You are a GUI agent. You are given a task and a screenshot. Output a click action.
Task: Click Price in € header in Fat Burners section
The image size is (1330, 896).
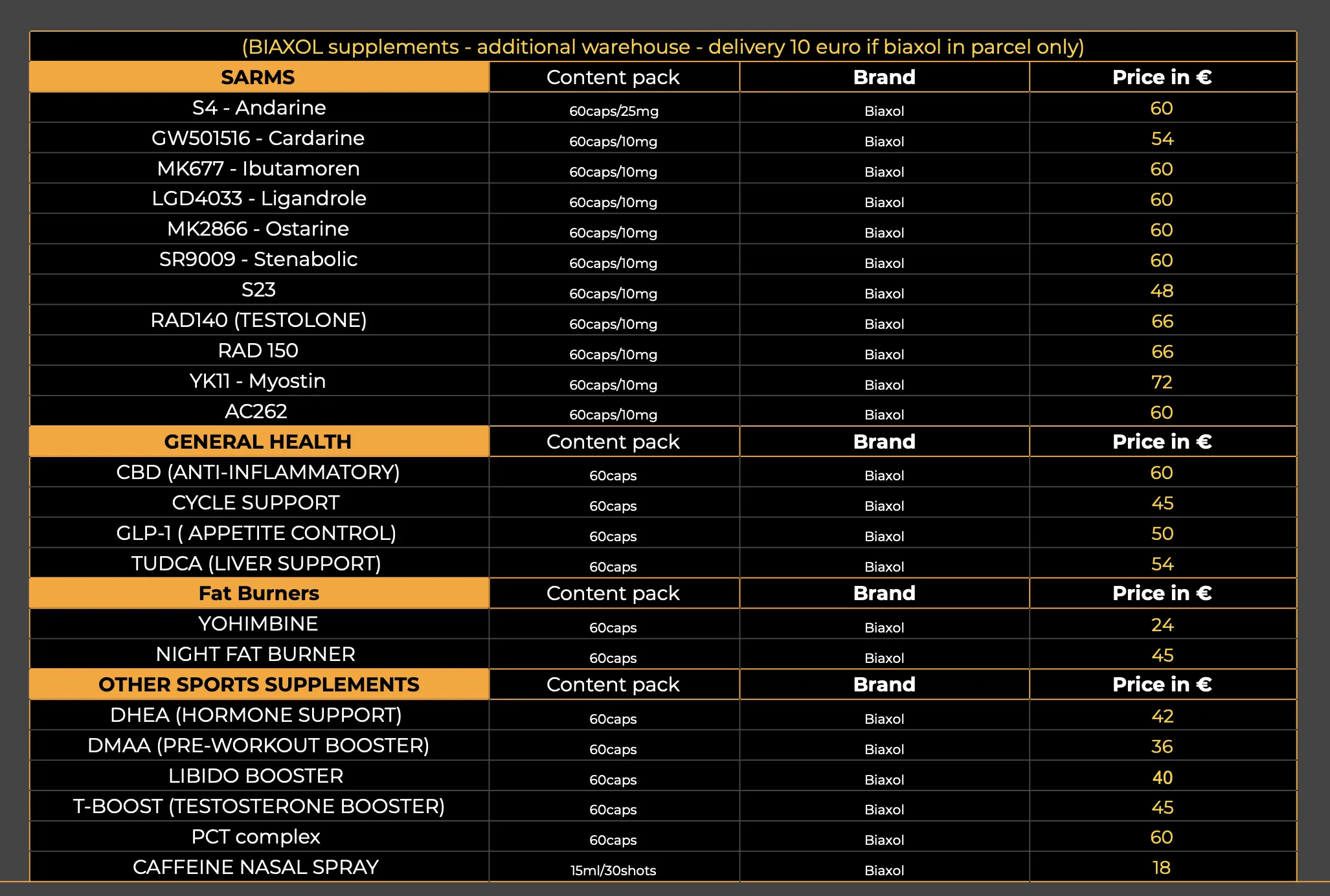coord(1163,593)
